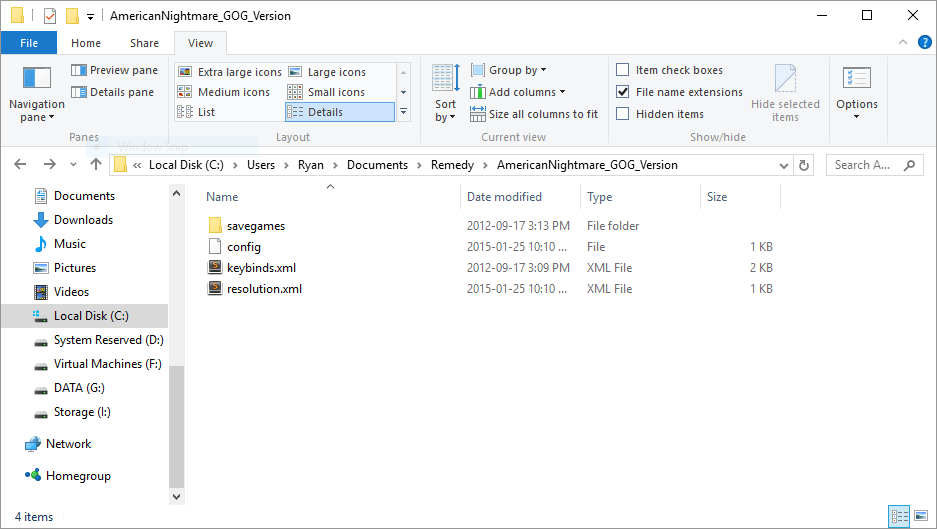This screenshot has width=937, height=529.
Task: Uncheck File name extensions
Action: coord(623,92)
